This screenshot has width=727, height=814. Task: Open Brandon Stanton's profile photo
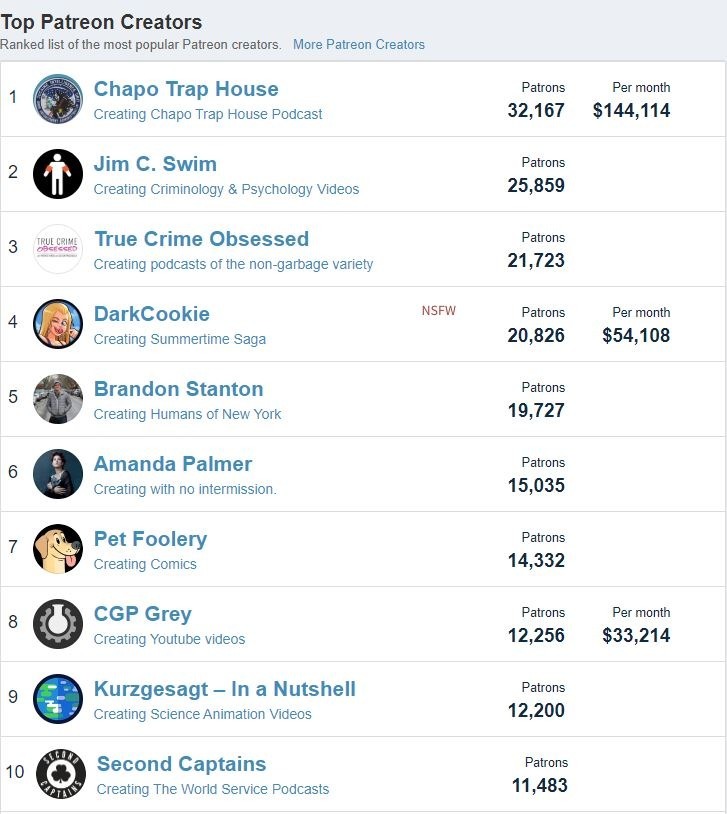(58, 399)
